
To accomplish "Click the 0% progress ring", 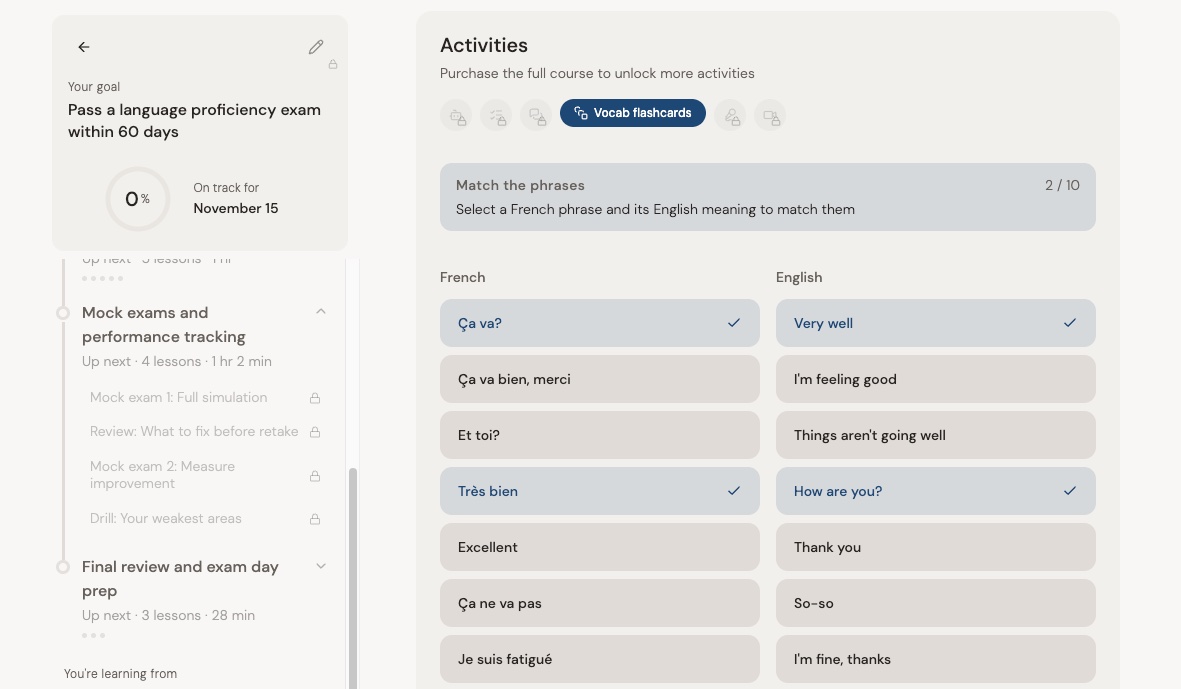I will coord(137,199).
